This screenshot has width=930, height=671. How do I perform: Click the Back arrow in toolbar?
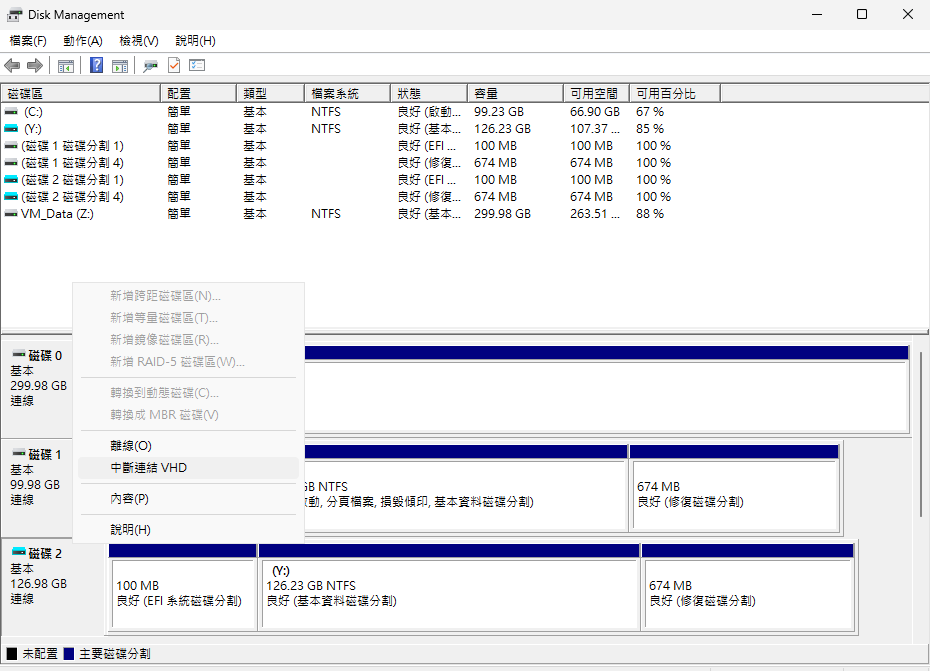[x=12, y=66]
